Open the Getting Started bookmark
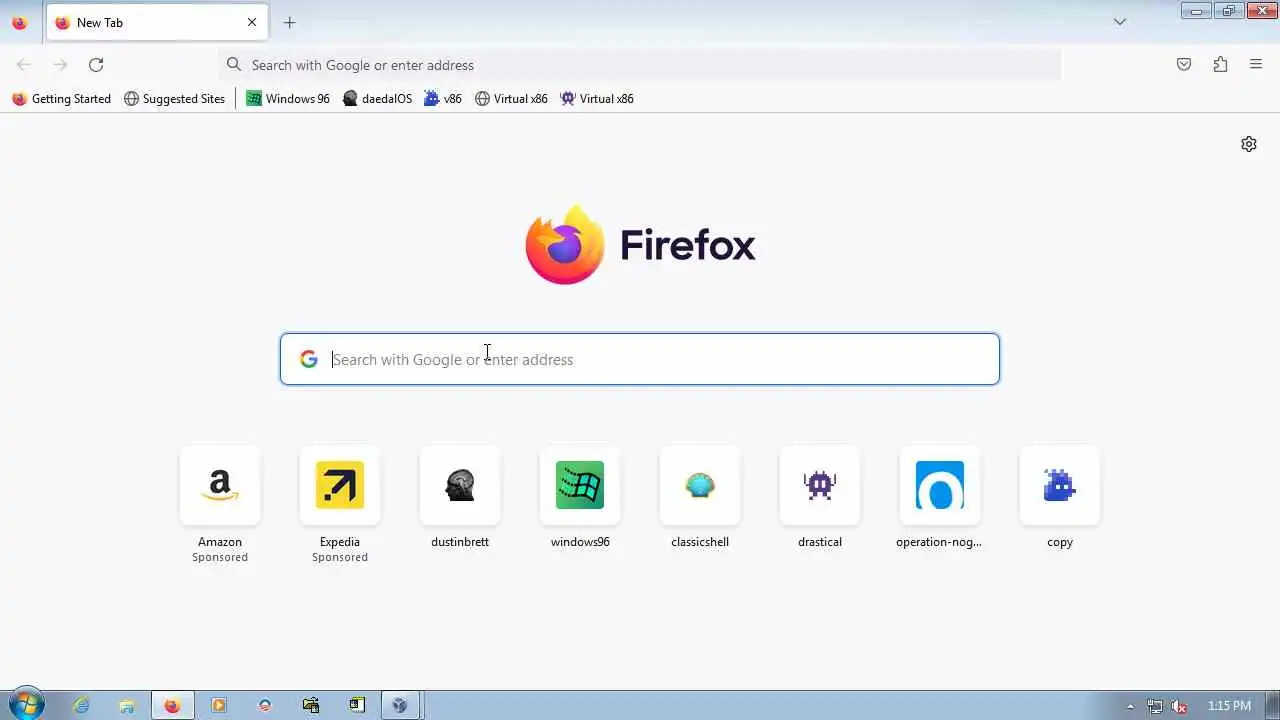The width and height of the screenshot is (1280, 720). point(61,98)
